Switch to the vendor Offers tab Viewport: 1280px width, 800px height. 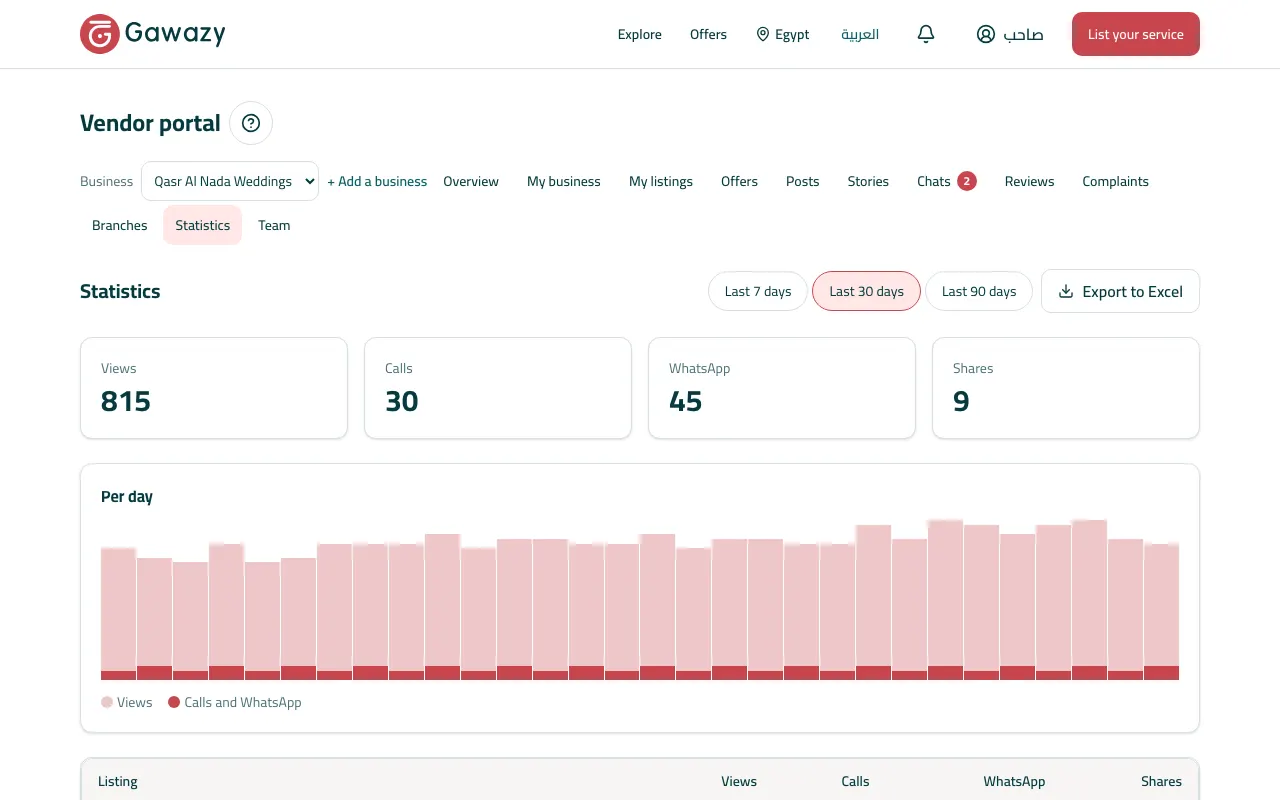pos(739,181)
